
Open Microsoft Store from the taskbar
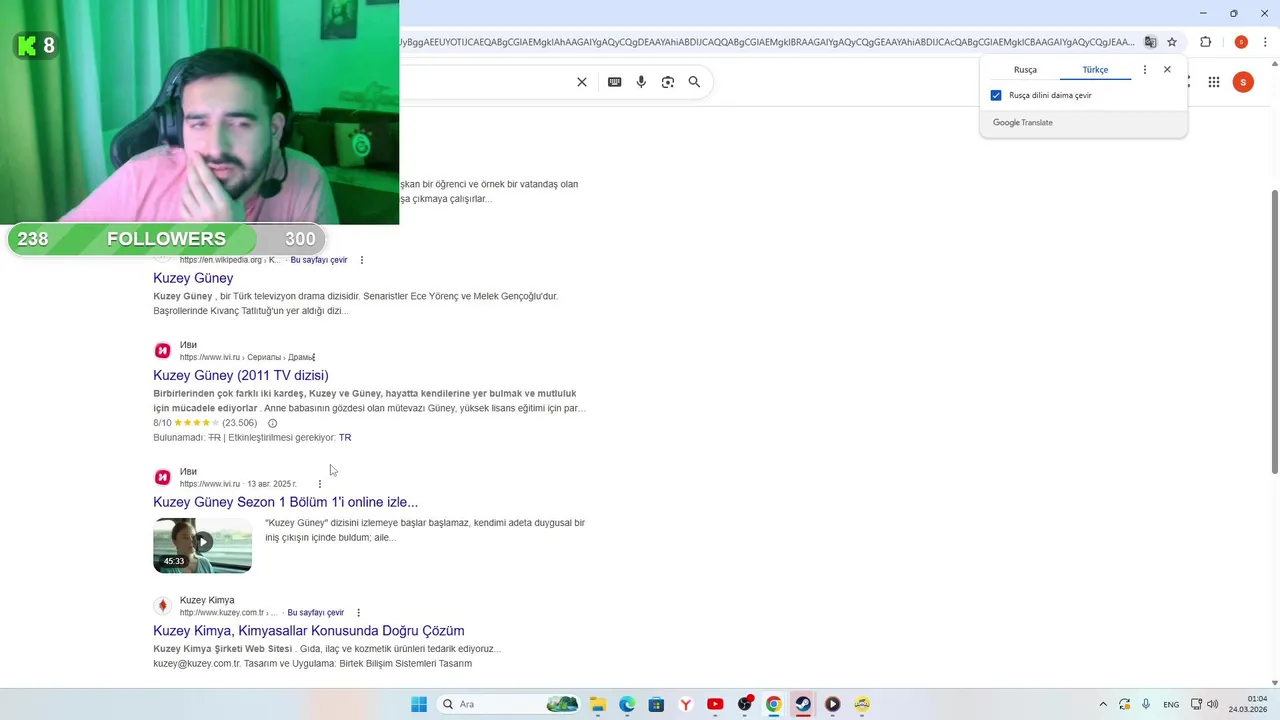656,704
